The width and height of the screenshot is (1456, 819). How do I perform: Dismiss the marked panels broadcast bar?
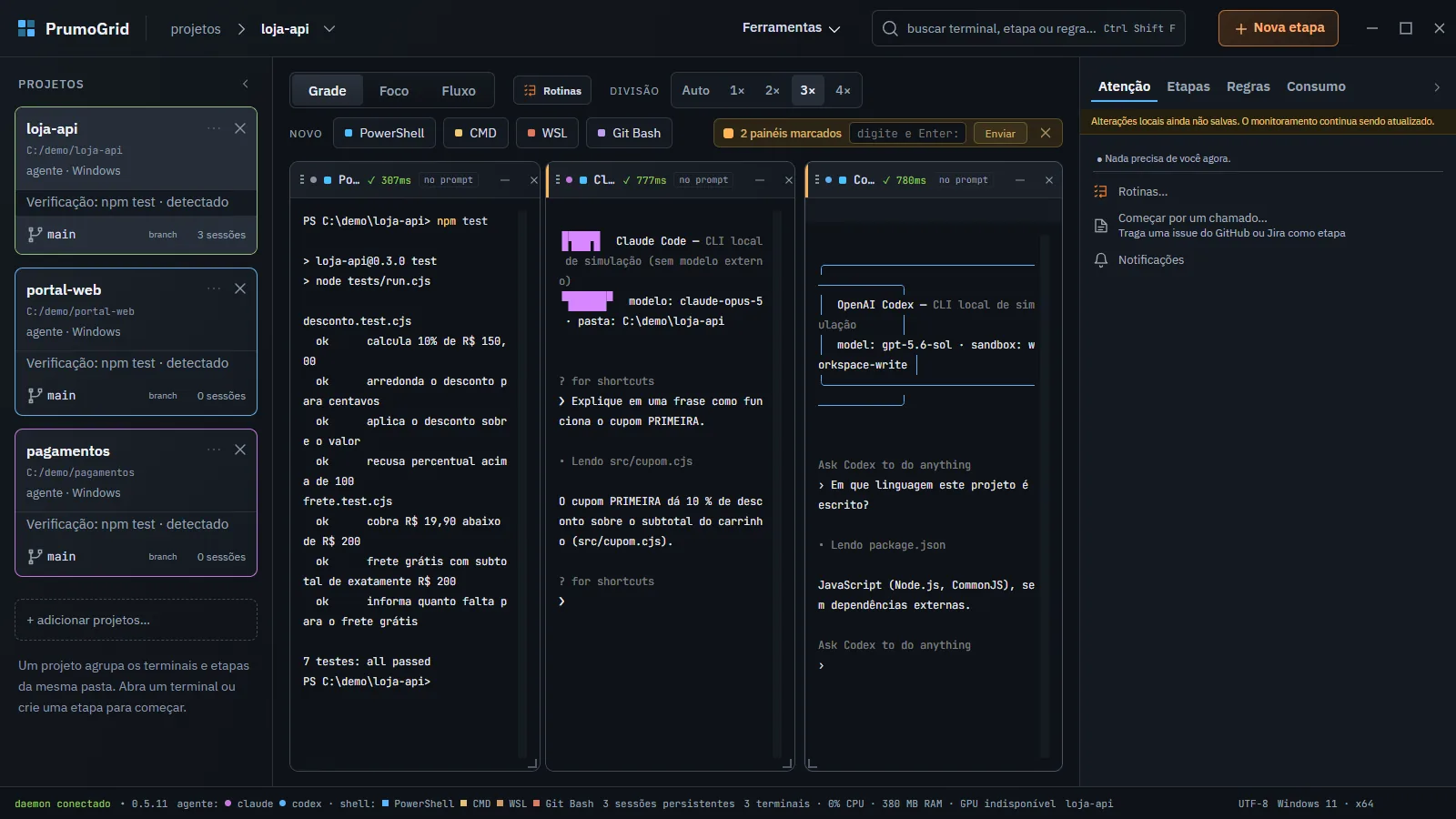(x=1046, y=133)
